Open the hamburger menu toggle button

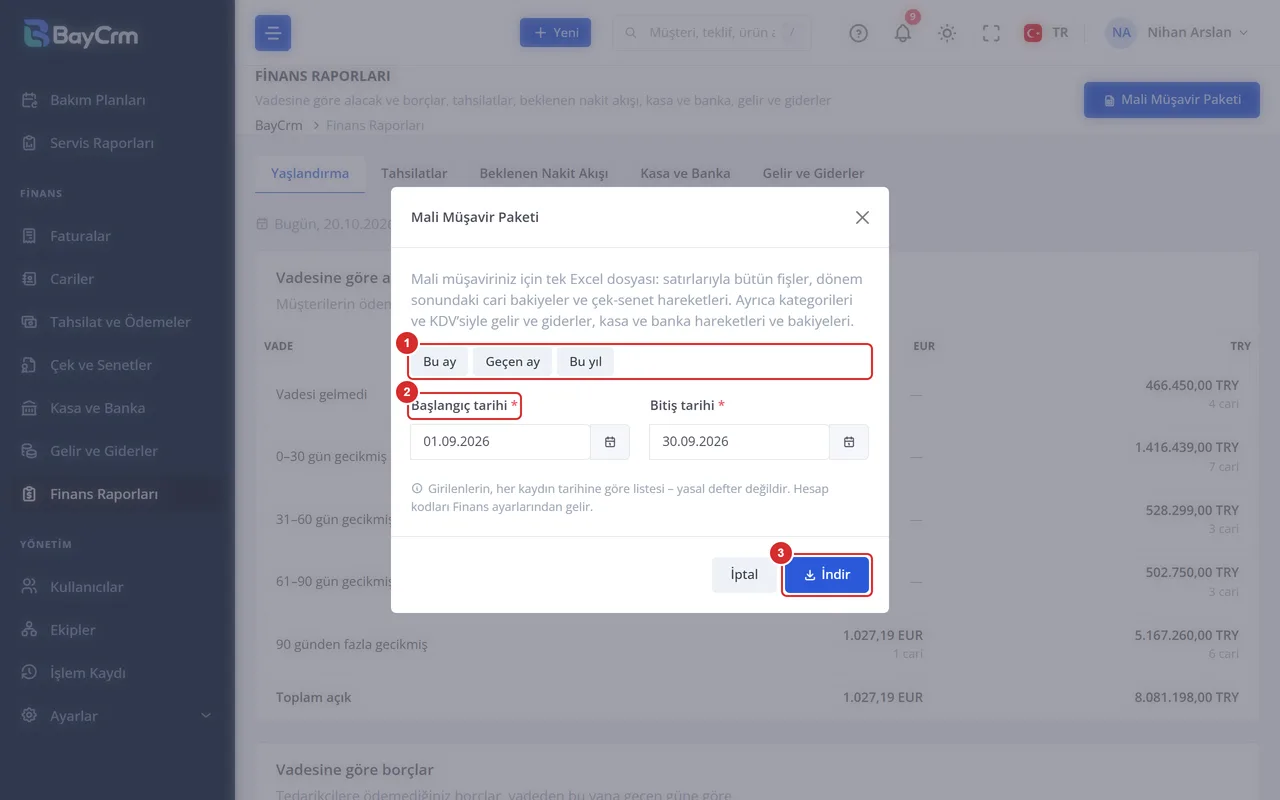click(273, 33)
